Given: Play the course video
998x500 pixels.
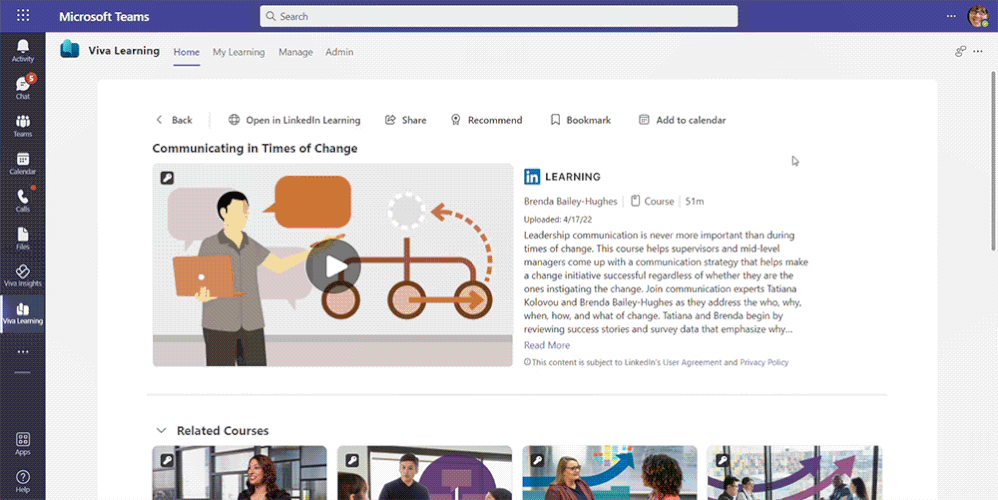Looking at the screenshot, I should pos(334,266).
